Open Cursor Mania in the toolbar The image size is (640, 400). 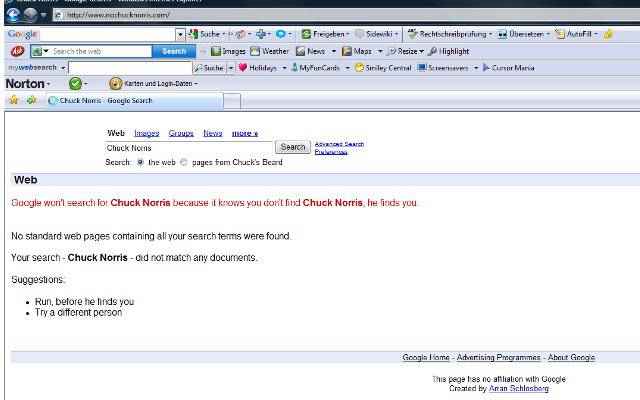click(508, 68)
